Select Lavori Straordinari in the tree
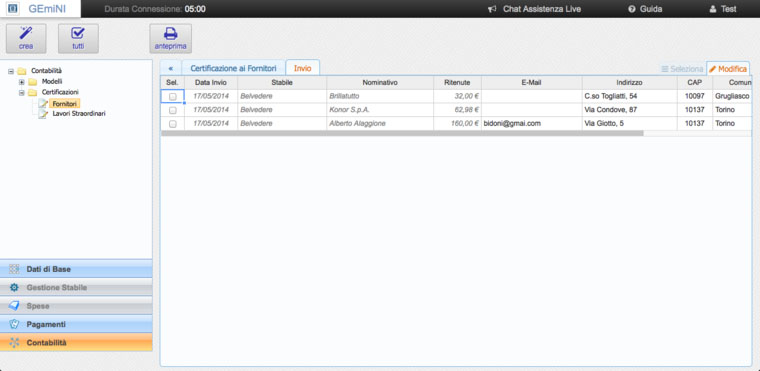 pos(79,114)
